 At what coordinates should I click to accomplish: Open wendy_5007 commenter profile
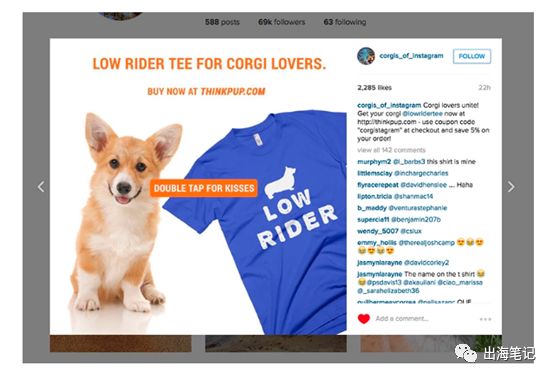tap(378, 231)
